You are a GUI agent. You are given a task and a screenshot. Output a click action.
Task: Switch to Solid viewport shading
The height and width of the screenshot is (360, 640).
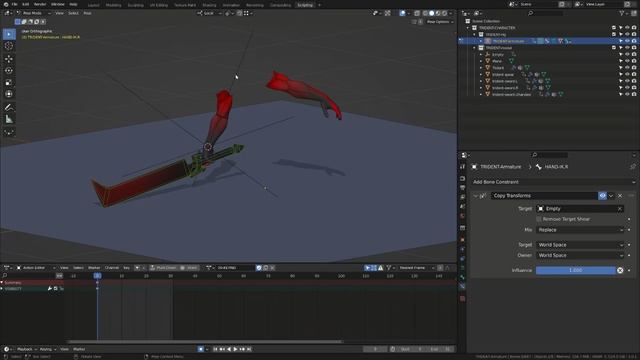(431, 13)
